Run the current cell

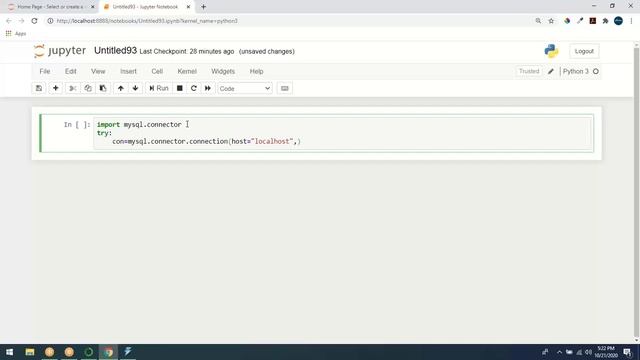(159, 88)
